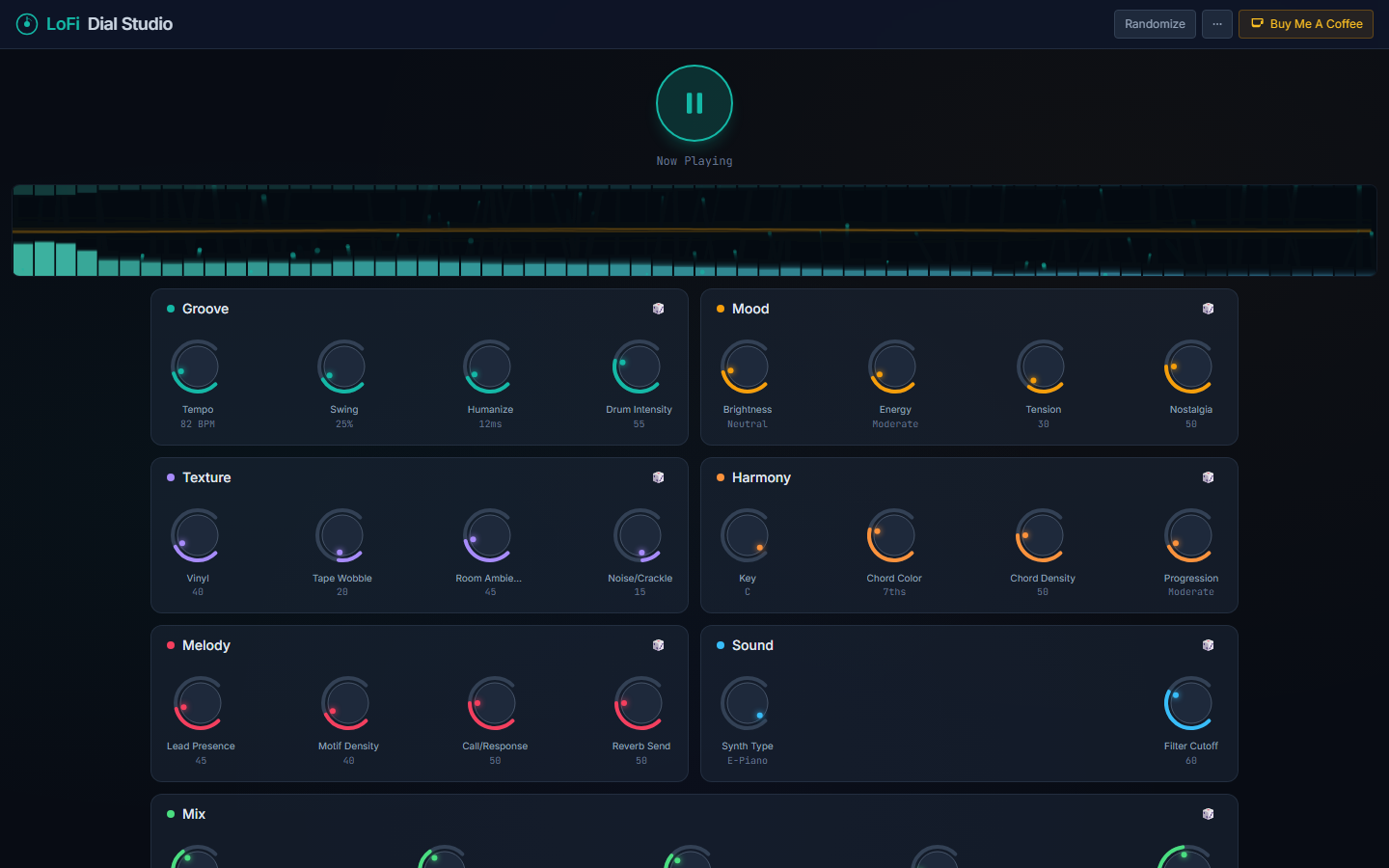Randomize the Sound section with its dice icon
This screenshot has width=1389, height=868.
point(1208,645)
